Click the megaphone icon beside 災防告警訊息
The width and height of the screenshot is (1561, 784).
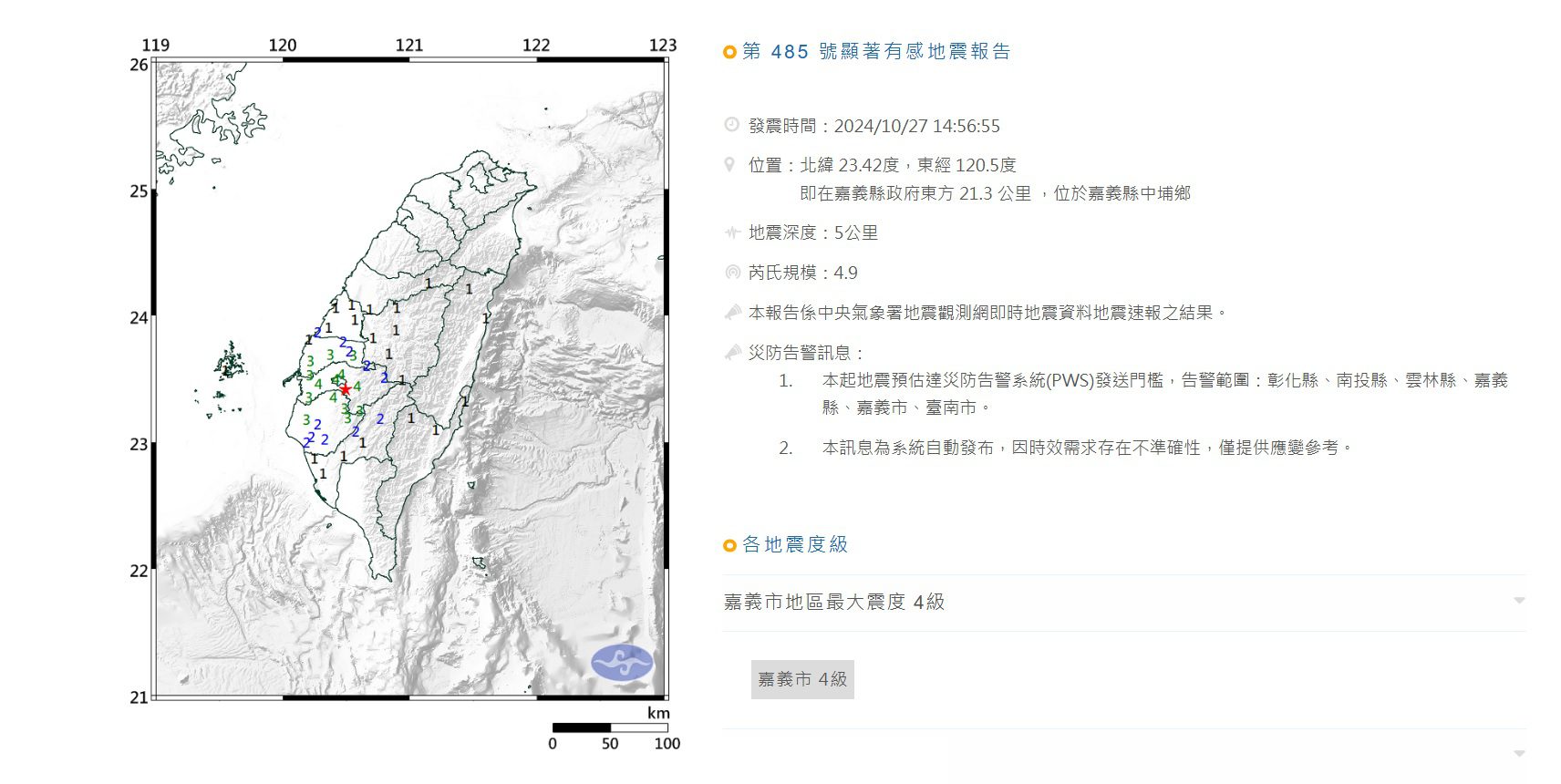[732, 352]
